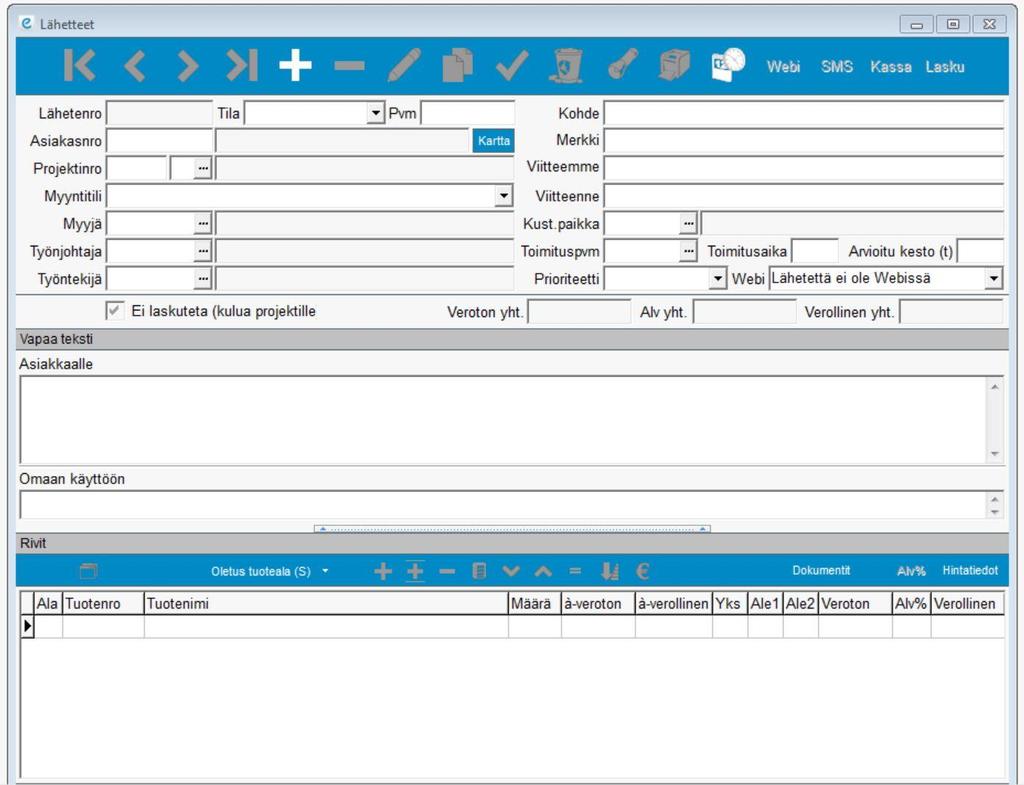Toggle the Ei laskuteta checkbox
Screen dimensions: 1024x785
click(115, 311)
